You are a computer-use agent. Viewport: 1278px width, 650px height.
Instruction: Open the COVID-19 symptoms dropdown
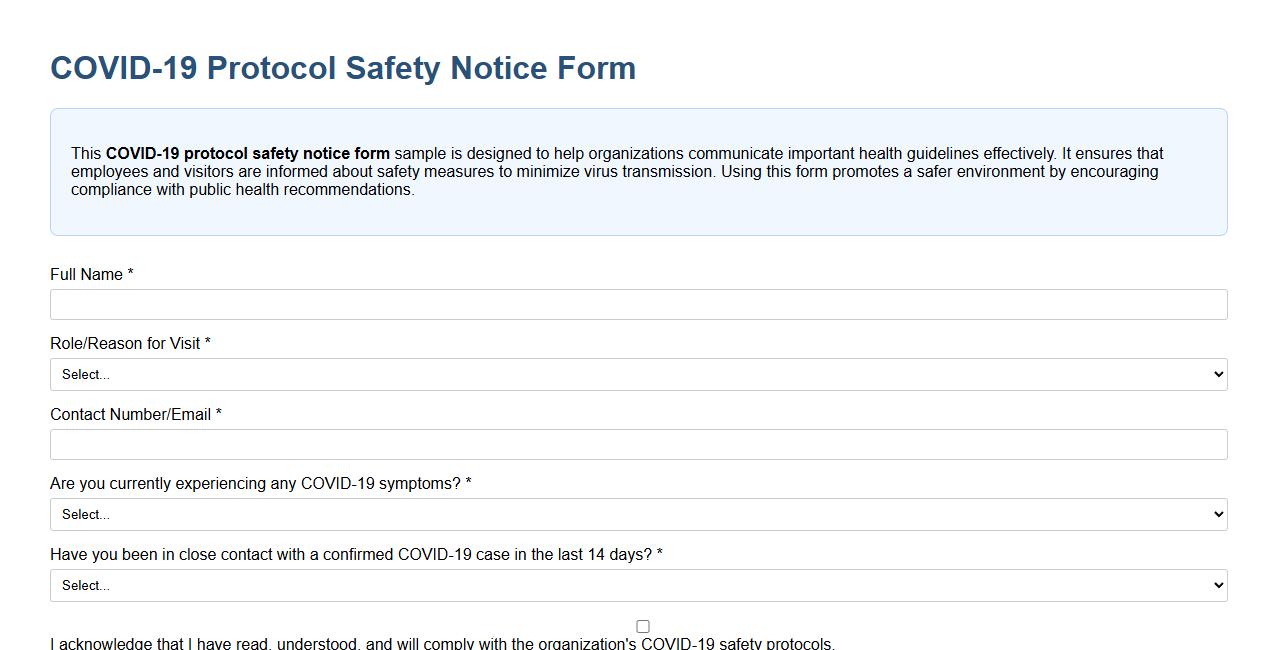tap(638, 514)
